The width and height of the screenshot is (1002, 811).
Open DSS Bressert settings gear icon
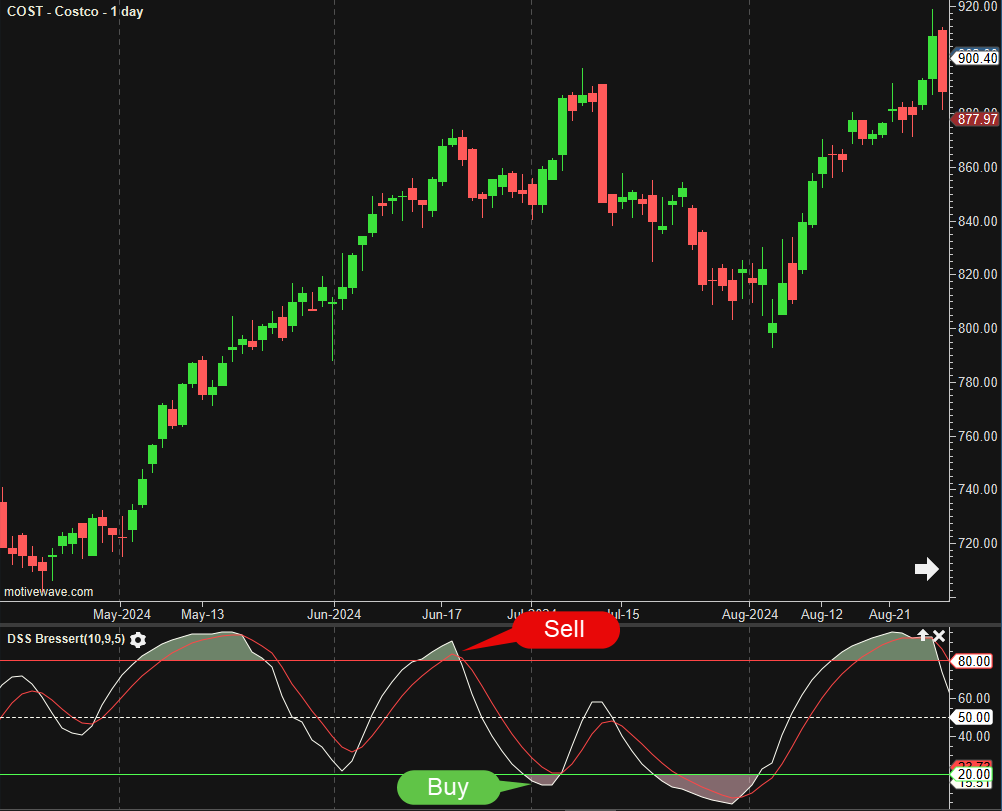coord(138,640)
